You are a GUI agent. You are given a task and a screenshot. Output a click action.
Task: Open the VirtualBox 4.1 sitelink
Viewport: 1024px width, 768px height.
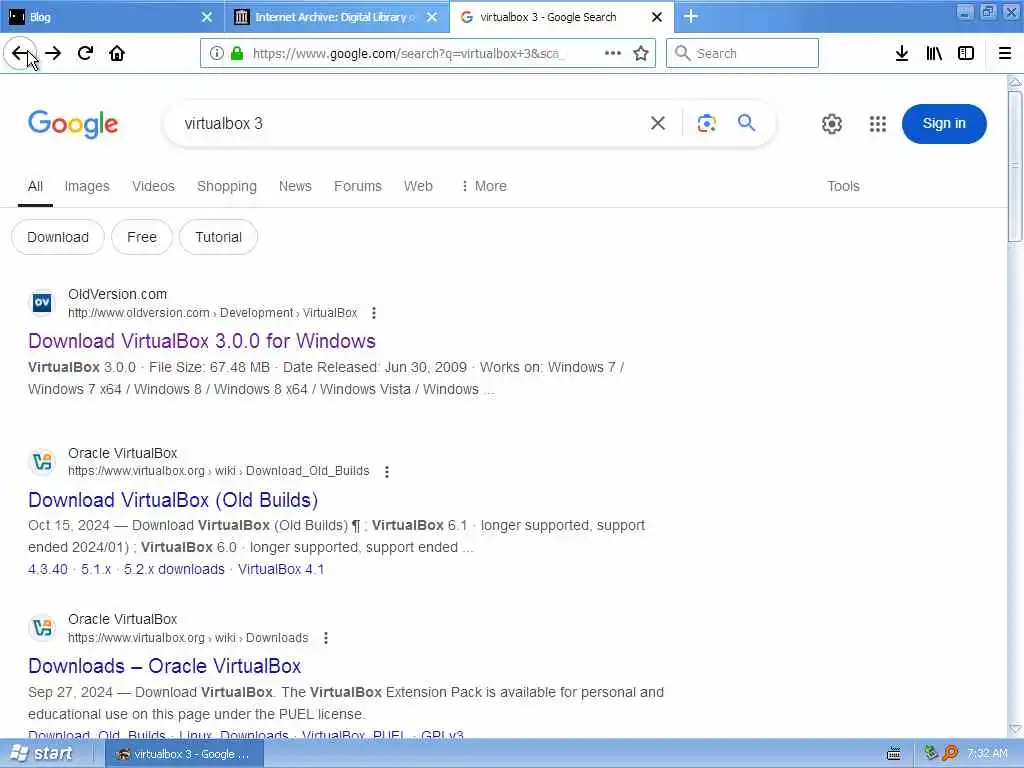pyautogui.click(x=281, y=569)
